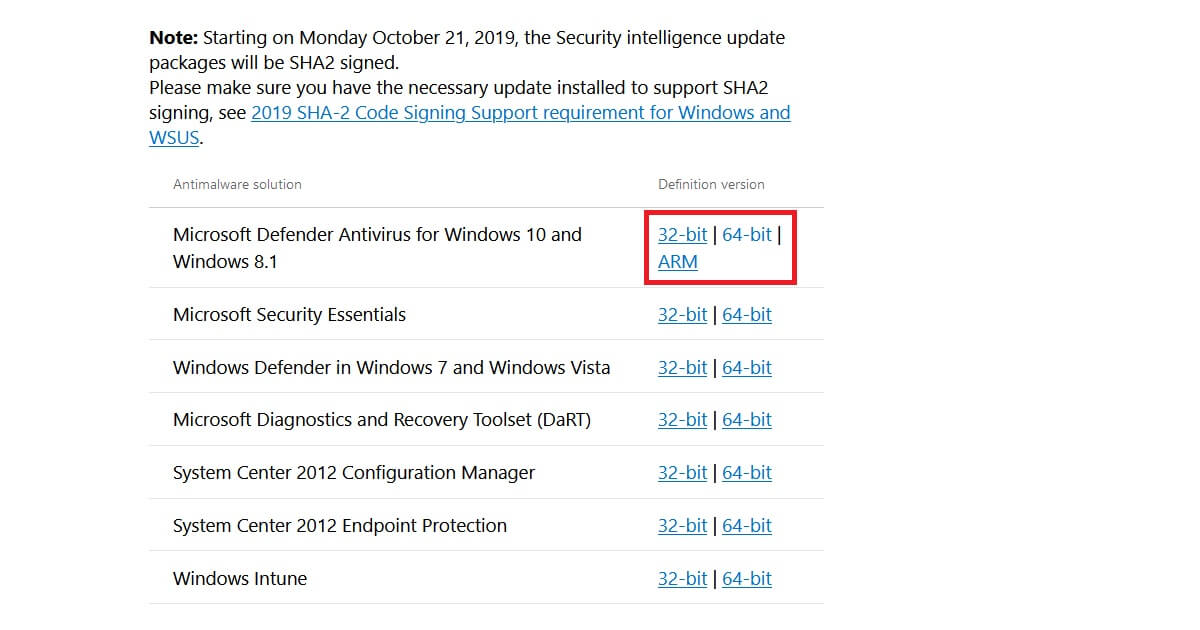This screenshot has width=1200, height=630.
Task: Get 32-bit System Center 2012 Endpoint Protection definitions
Action: 682,525
